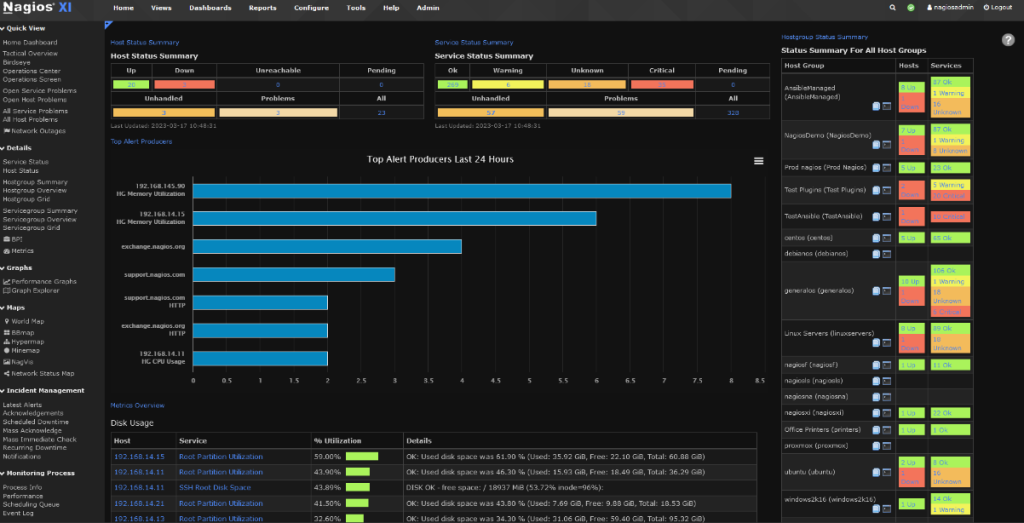Click the yellow Warning count in Service Status
1024x523 pixels.
[507, 84]
